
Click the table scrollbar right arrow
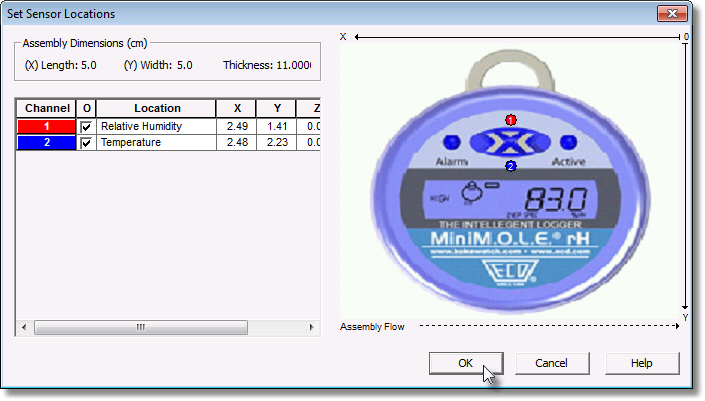[312, 327]
